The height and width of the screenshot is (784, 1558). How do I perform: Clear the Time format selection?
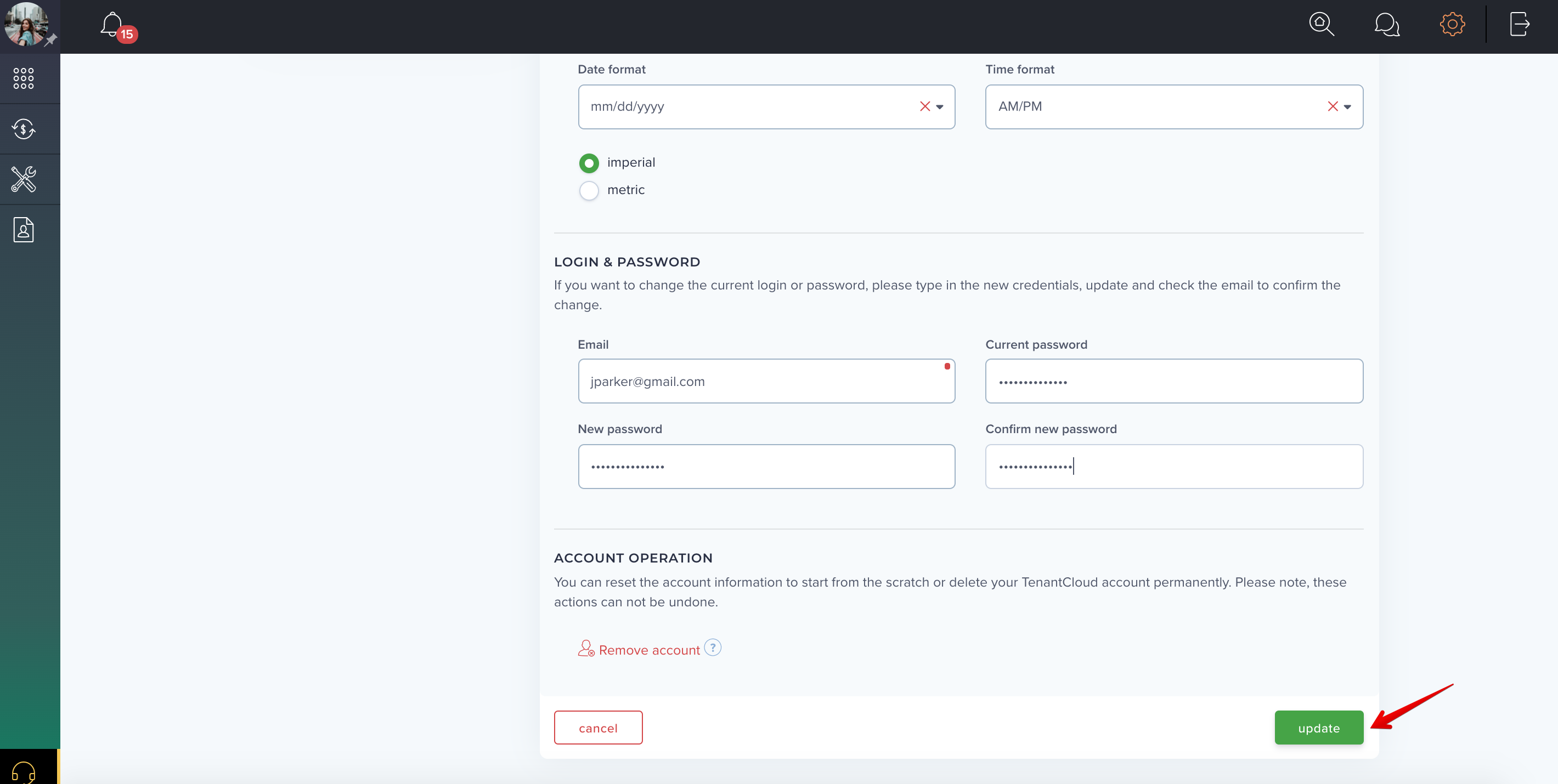pyautogui.click(x=1333, y=106)
